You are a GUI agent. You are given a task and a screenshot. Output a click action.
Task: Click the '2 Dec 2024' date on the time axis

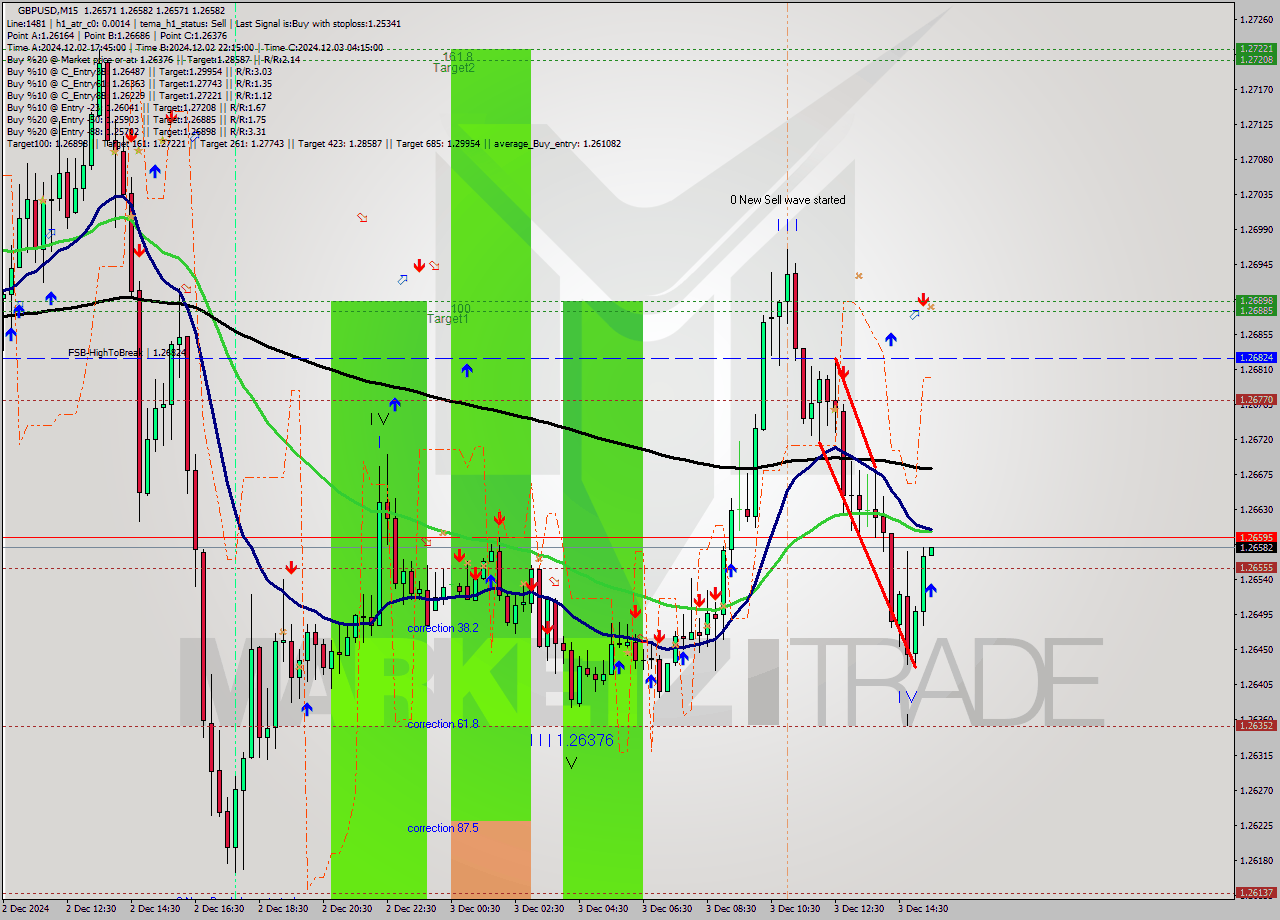26,909
